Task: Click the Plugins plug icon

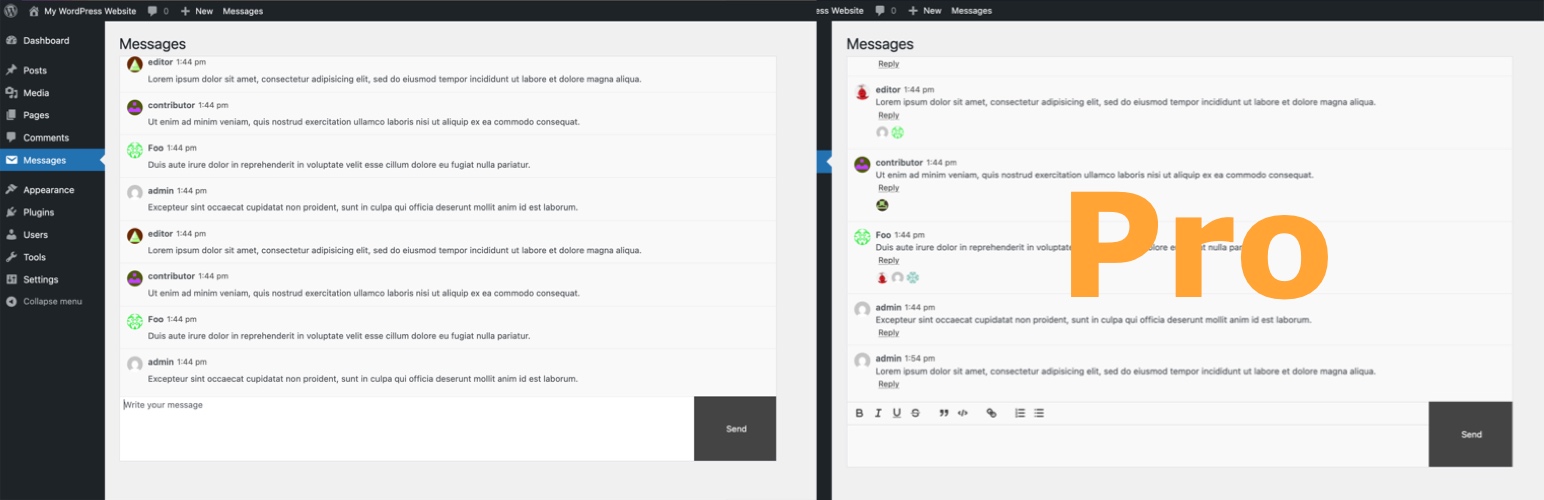Action: click(11, 212)
